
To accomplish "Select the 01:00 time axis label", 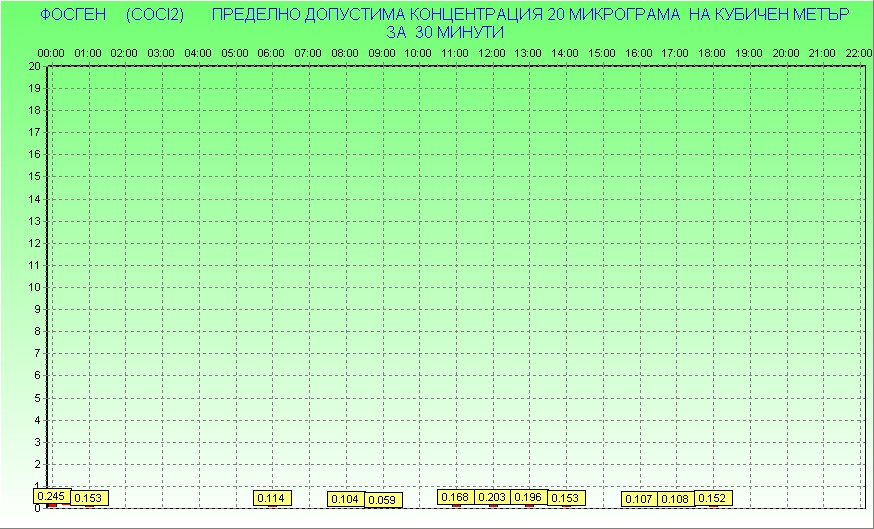I will pyautogui.click(x=88, y=54).
